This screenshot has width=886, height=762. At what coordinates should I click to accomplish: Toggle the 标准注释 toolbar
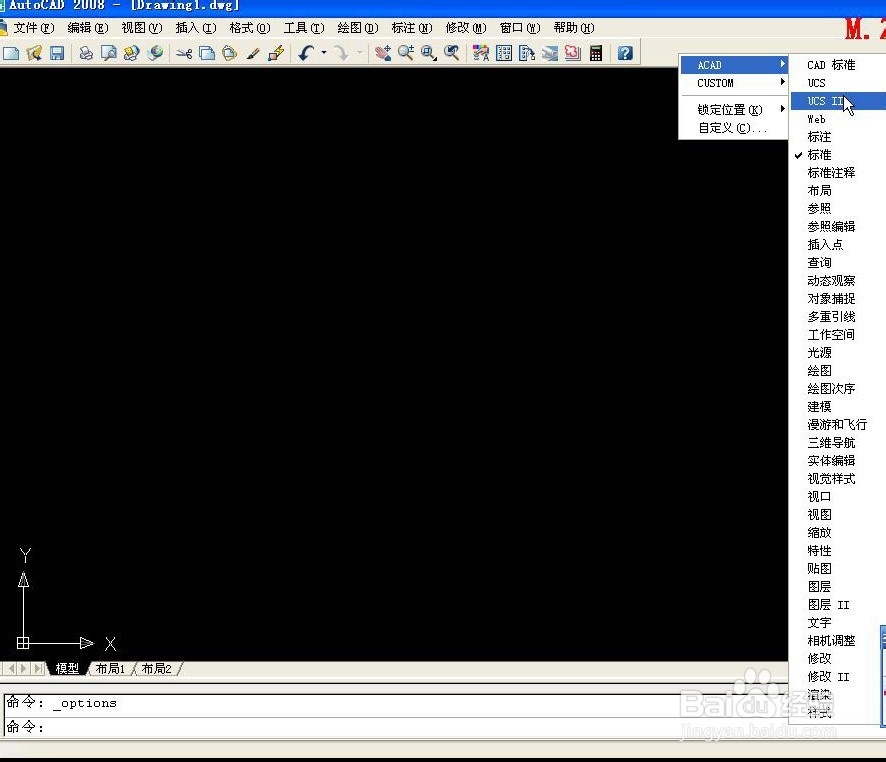tap(837, 173)
